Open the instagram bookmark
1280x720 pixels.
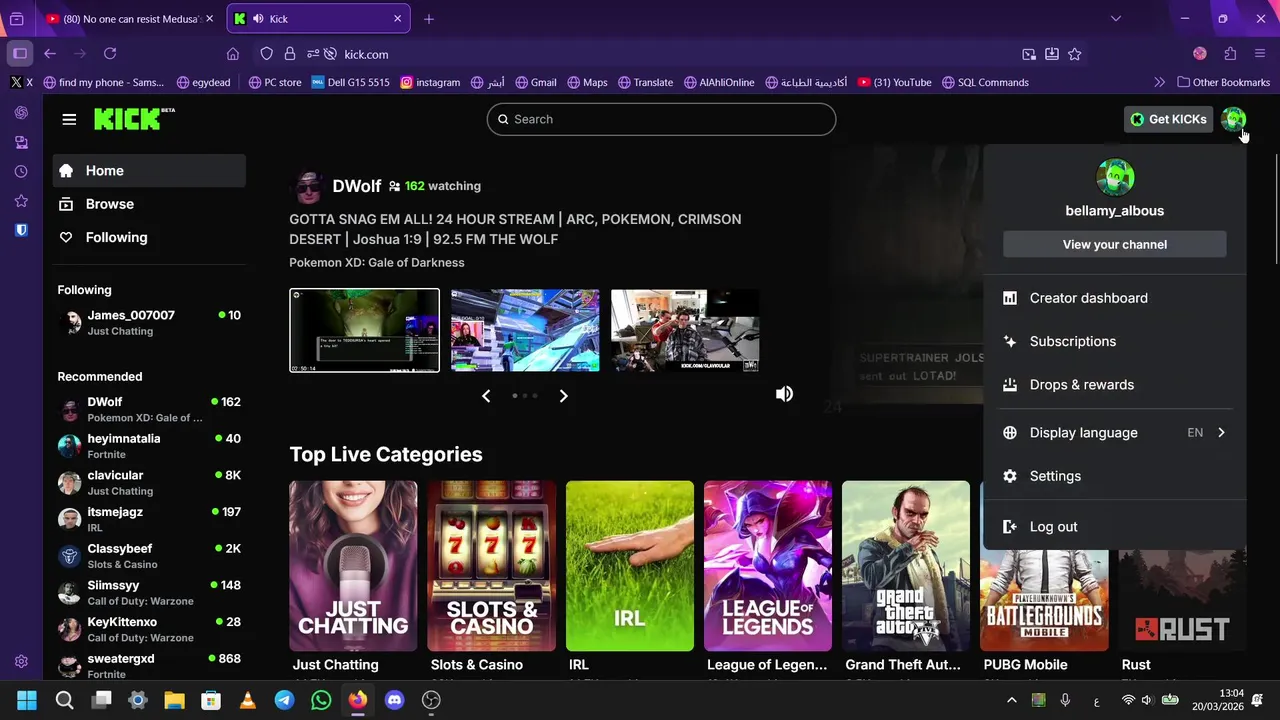point(430,83)
